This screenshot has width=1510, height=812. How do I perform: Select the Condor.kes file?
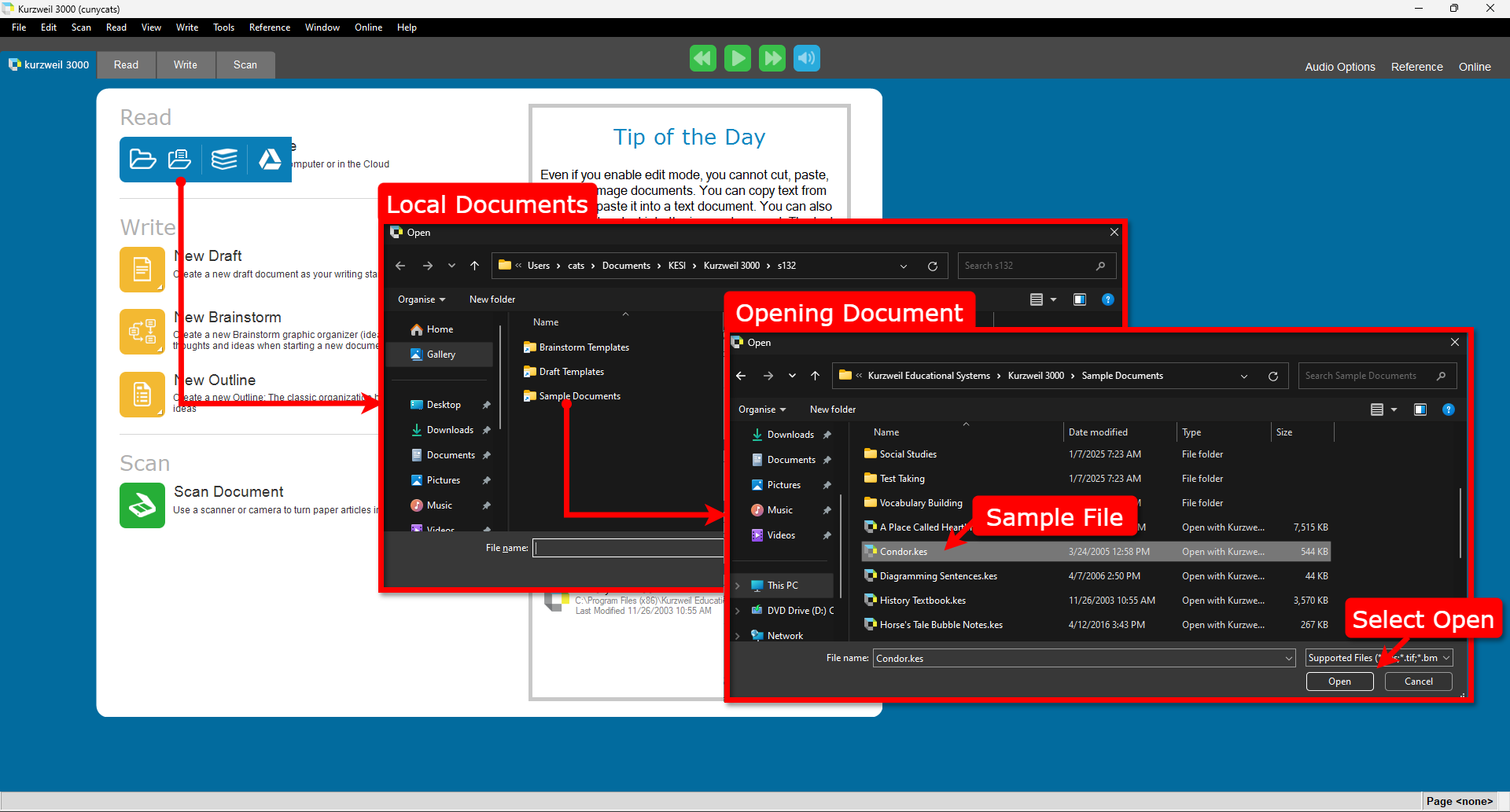1096,552
